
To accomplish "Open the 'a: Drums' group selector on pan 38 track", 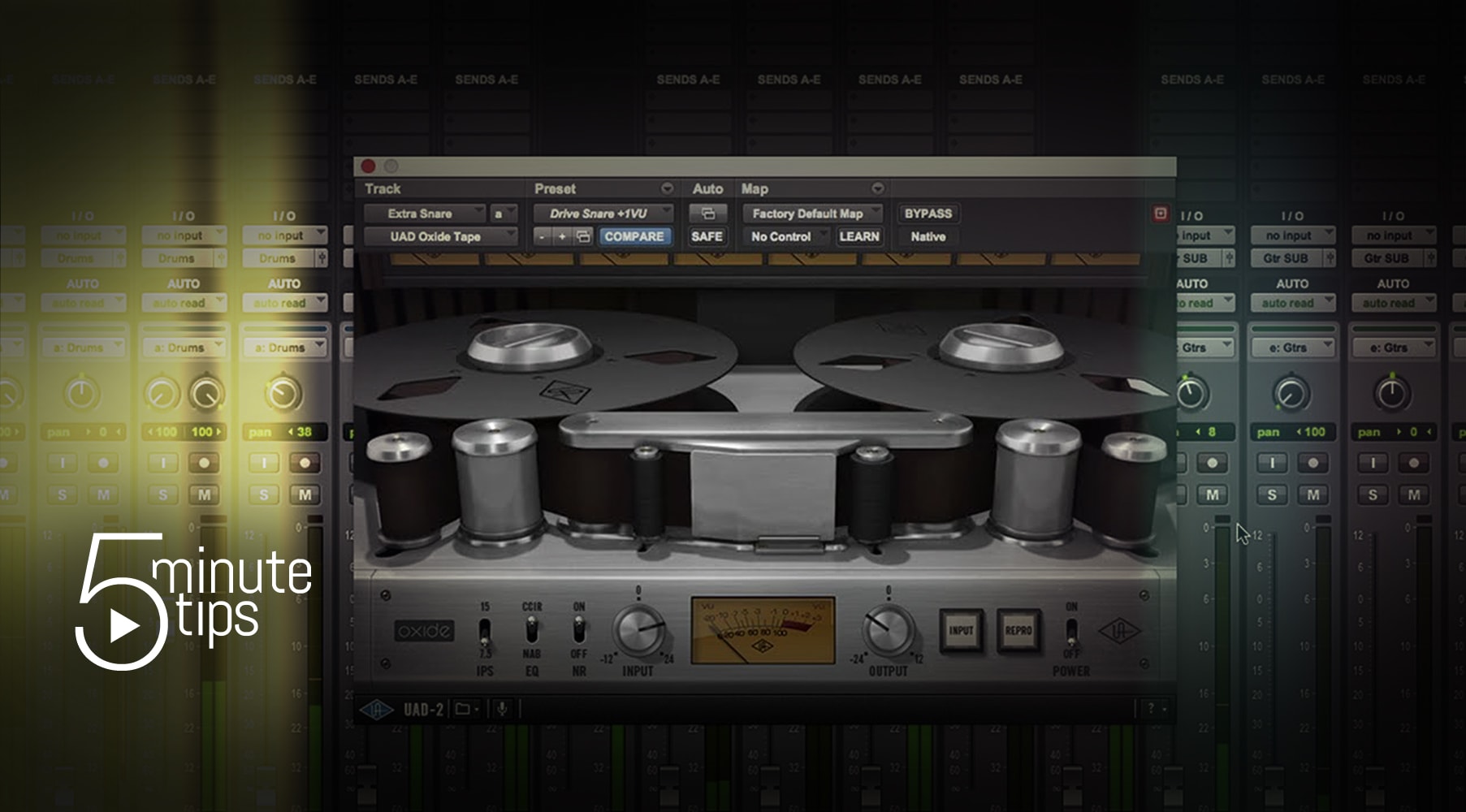I will [x=285, y=348].
